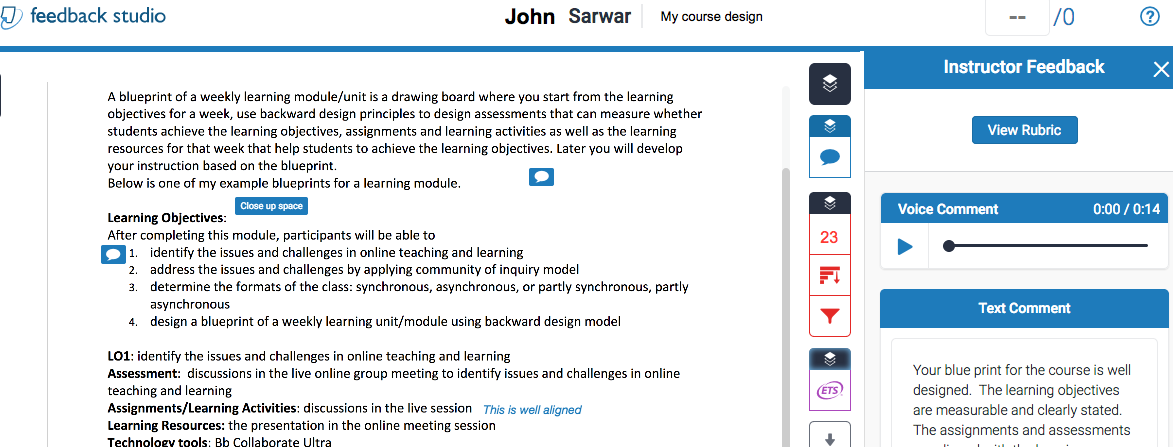
Task: Click the download arrow icon
Action: (829, 437)
